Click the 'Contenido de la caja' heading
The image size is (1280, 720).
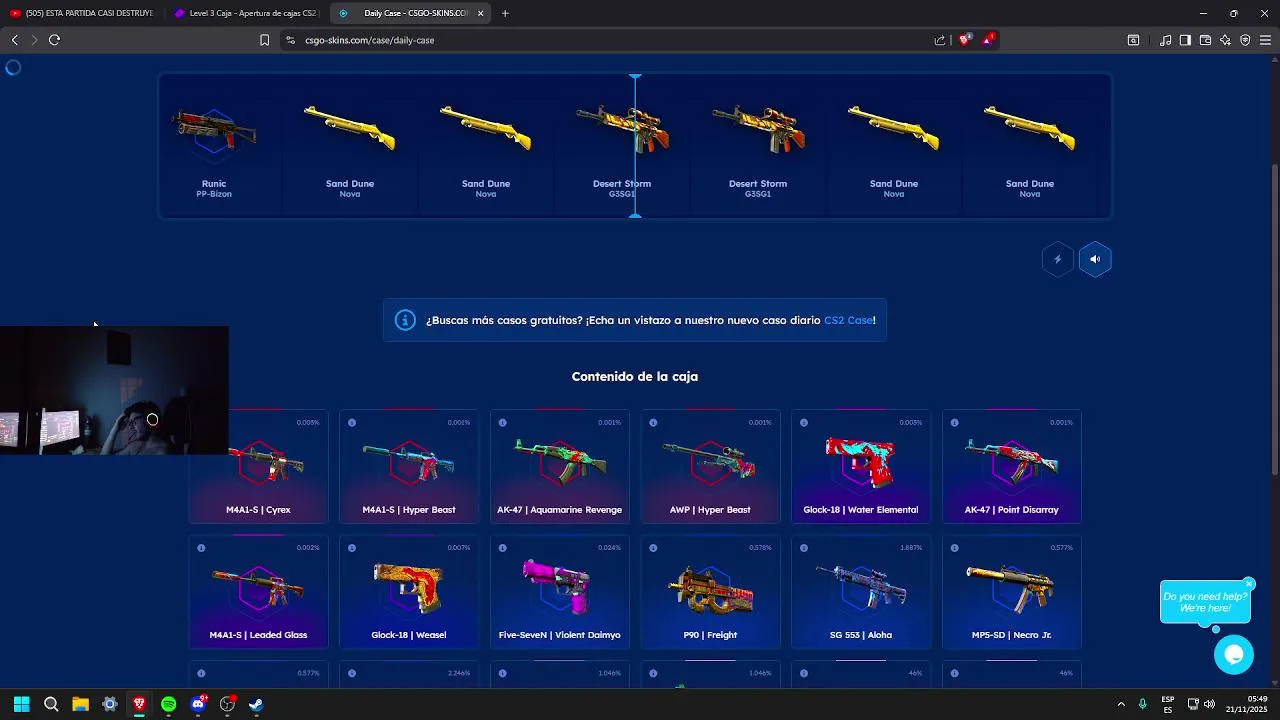click(x=635, y=377)
